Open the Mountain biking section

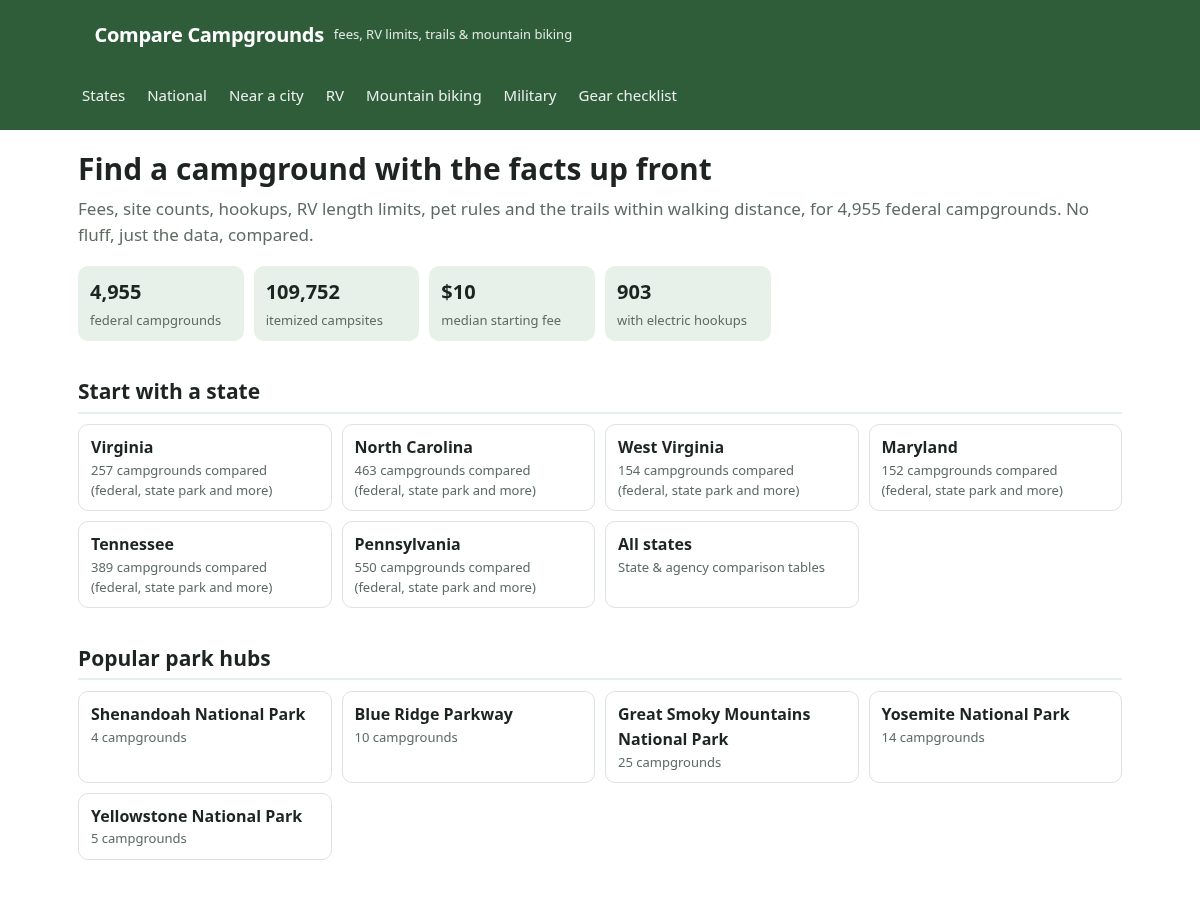(x=424, y=96)
